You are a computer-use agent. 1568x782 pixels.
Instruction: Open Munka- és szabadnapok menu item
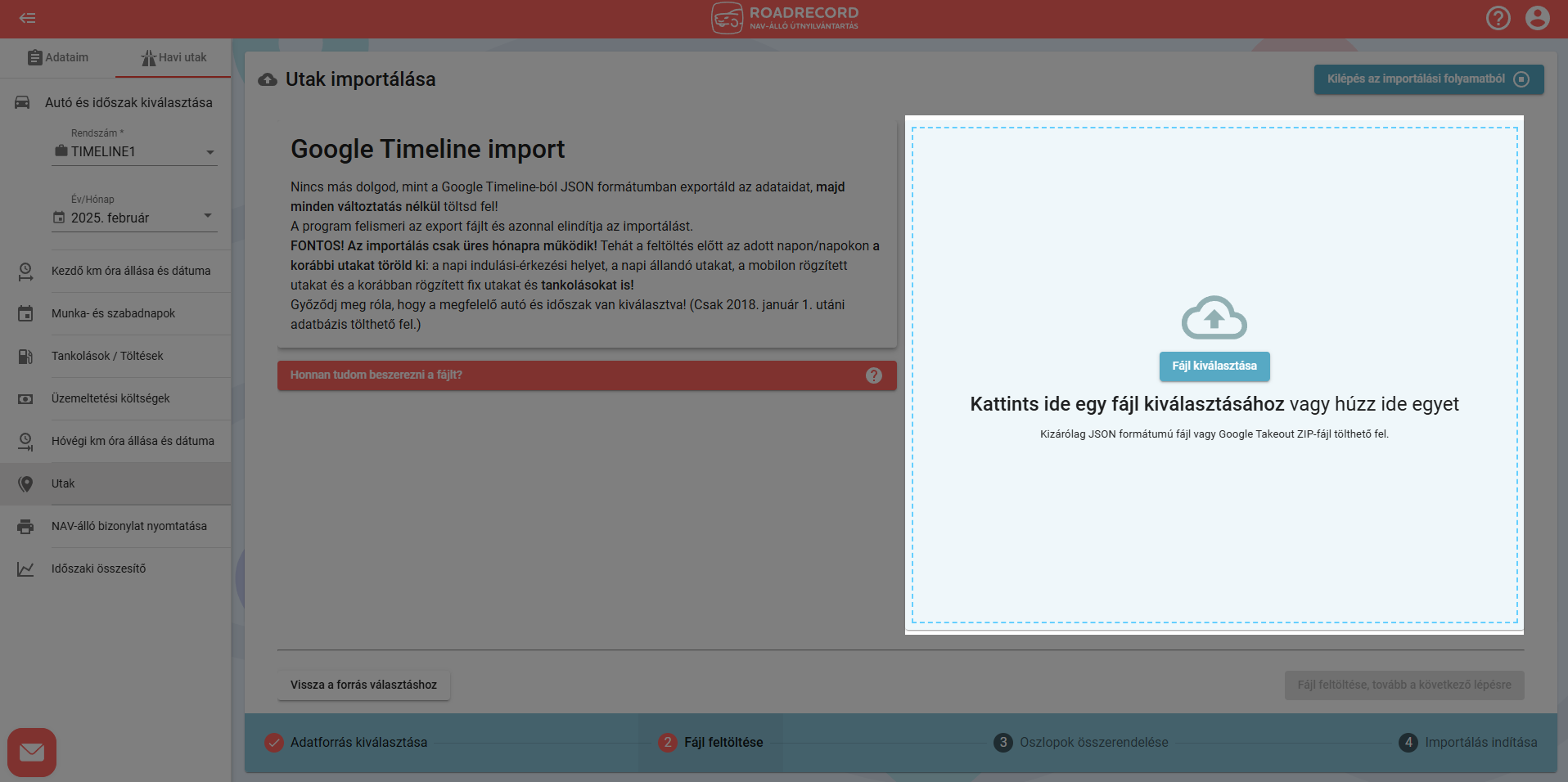(114, 314)
